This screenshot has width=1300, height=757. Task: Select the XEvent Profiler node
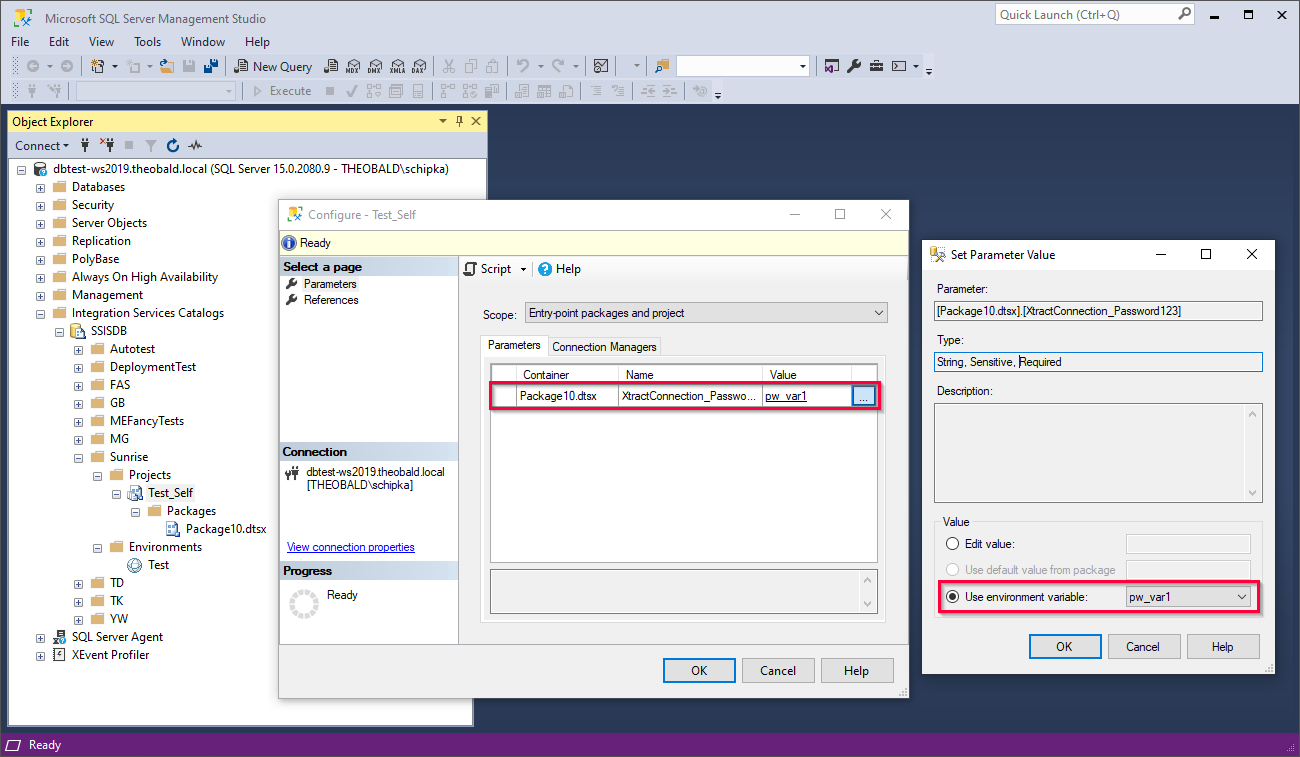tap(110, 655)
